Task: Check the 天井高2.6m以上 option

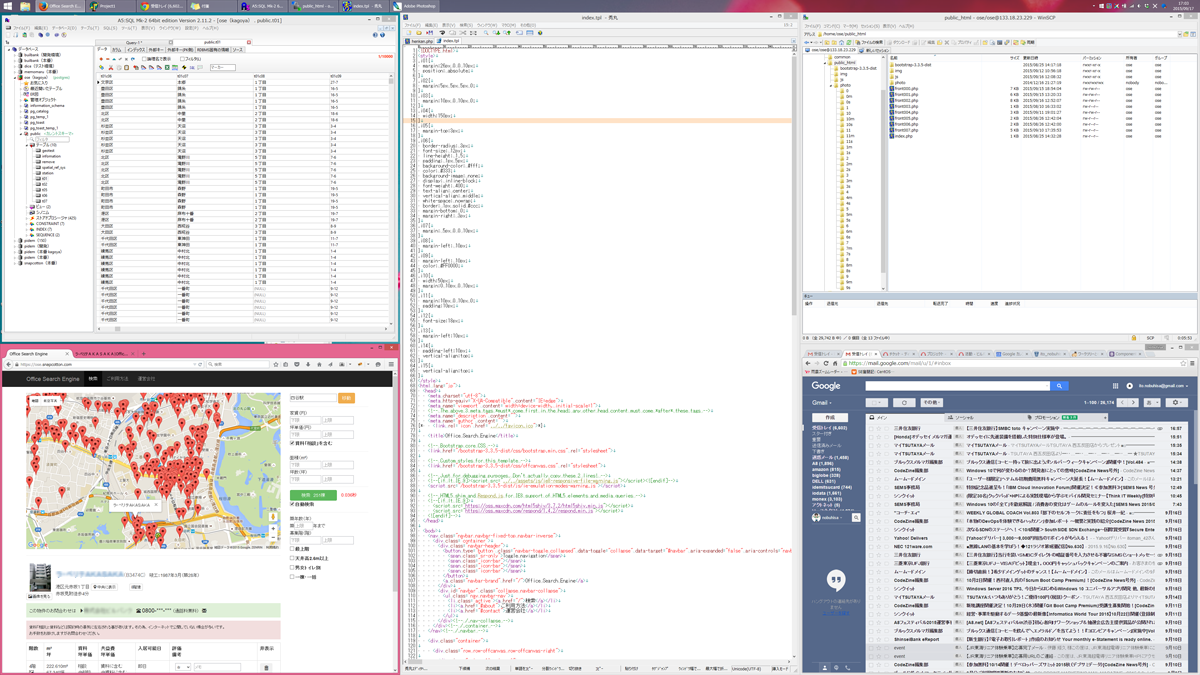Action: pyautogui.click(x=293, y=558)
